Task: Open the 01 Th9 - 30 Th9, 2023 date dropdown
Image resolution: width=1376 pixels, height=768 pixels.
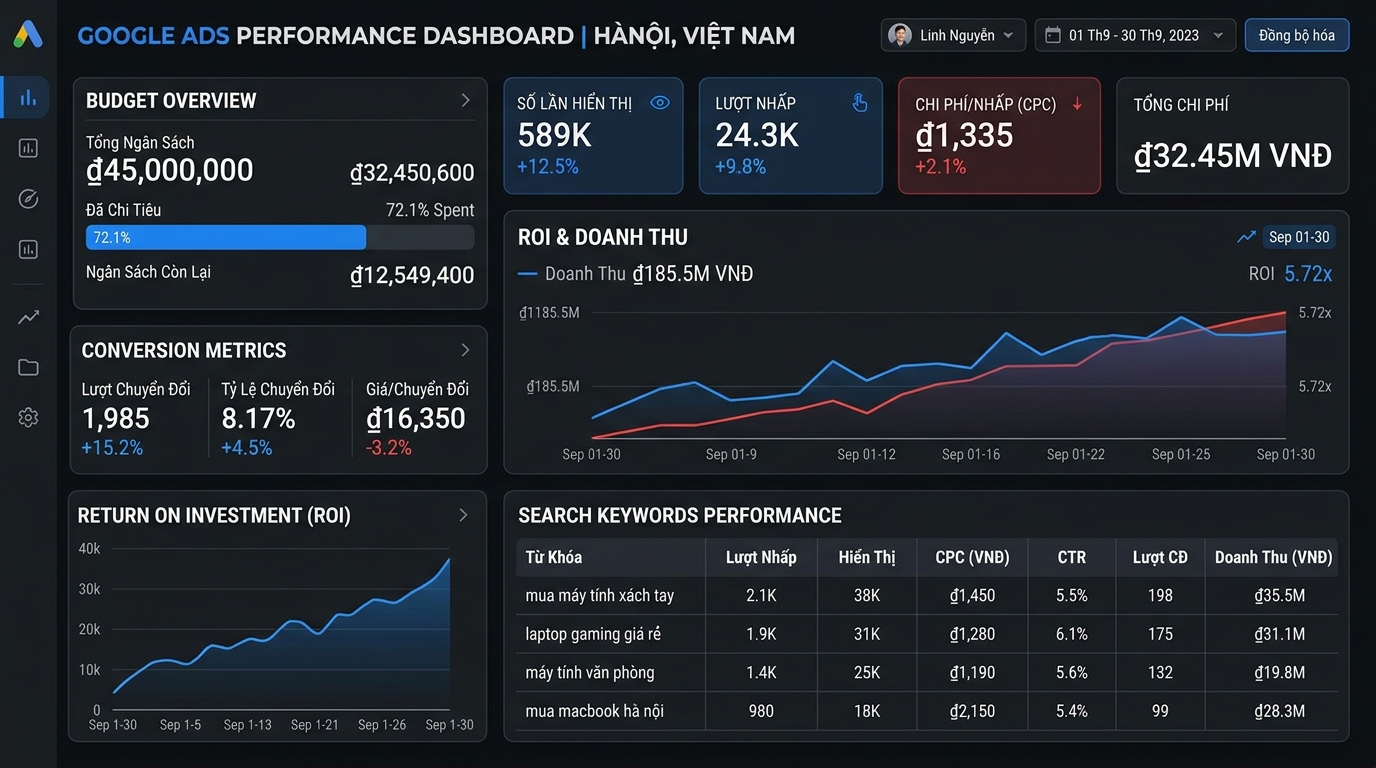Action: [x=1135, y=35]
